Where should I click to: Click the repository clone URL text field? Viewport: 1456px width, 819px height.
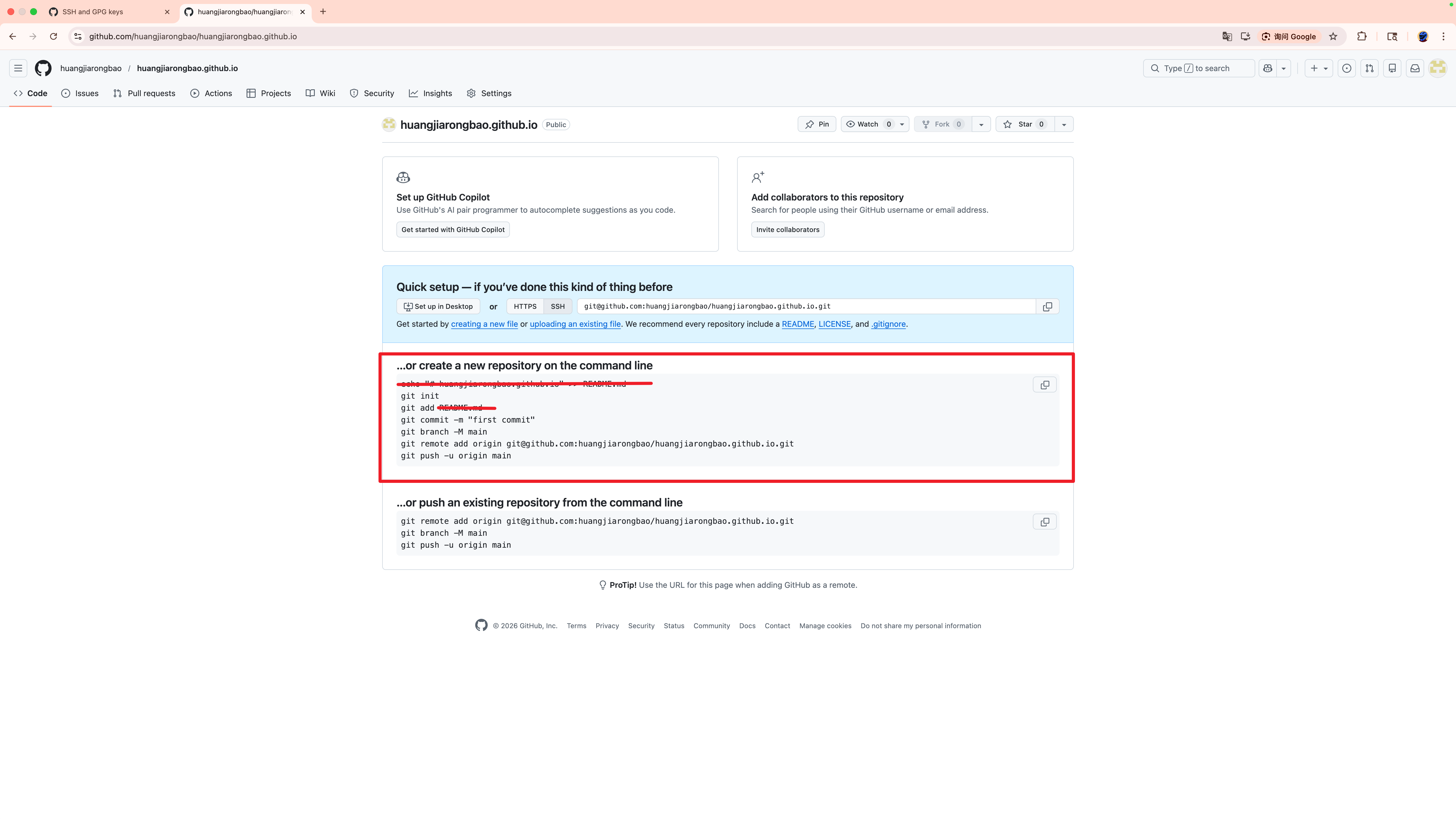(x=806, y=306)
